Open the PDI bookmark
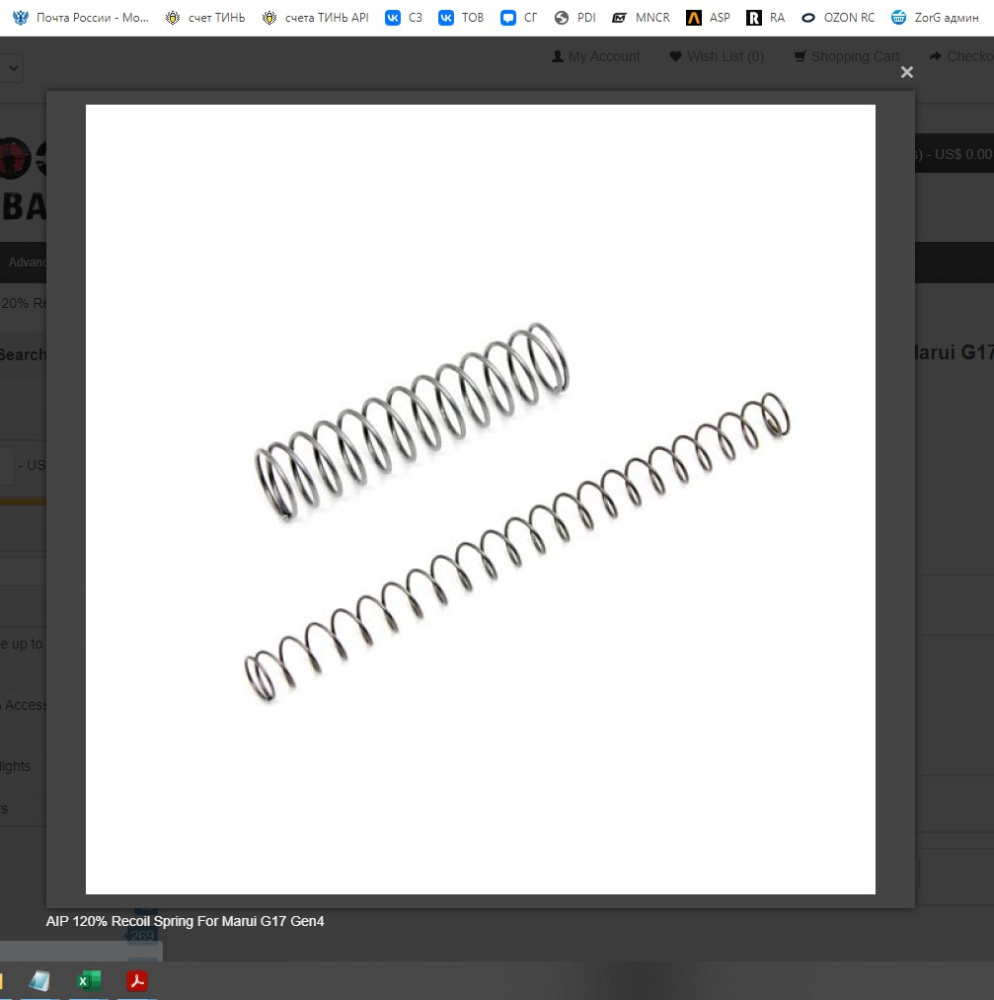The image size is (994, 1000). [x=574, y=18]
